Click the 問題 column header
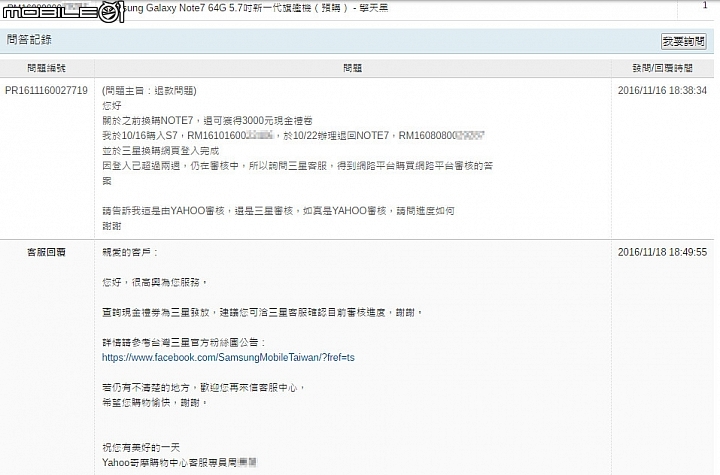The height and width of the screenshot is (475, 720). pos(353,68)
